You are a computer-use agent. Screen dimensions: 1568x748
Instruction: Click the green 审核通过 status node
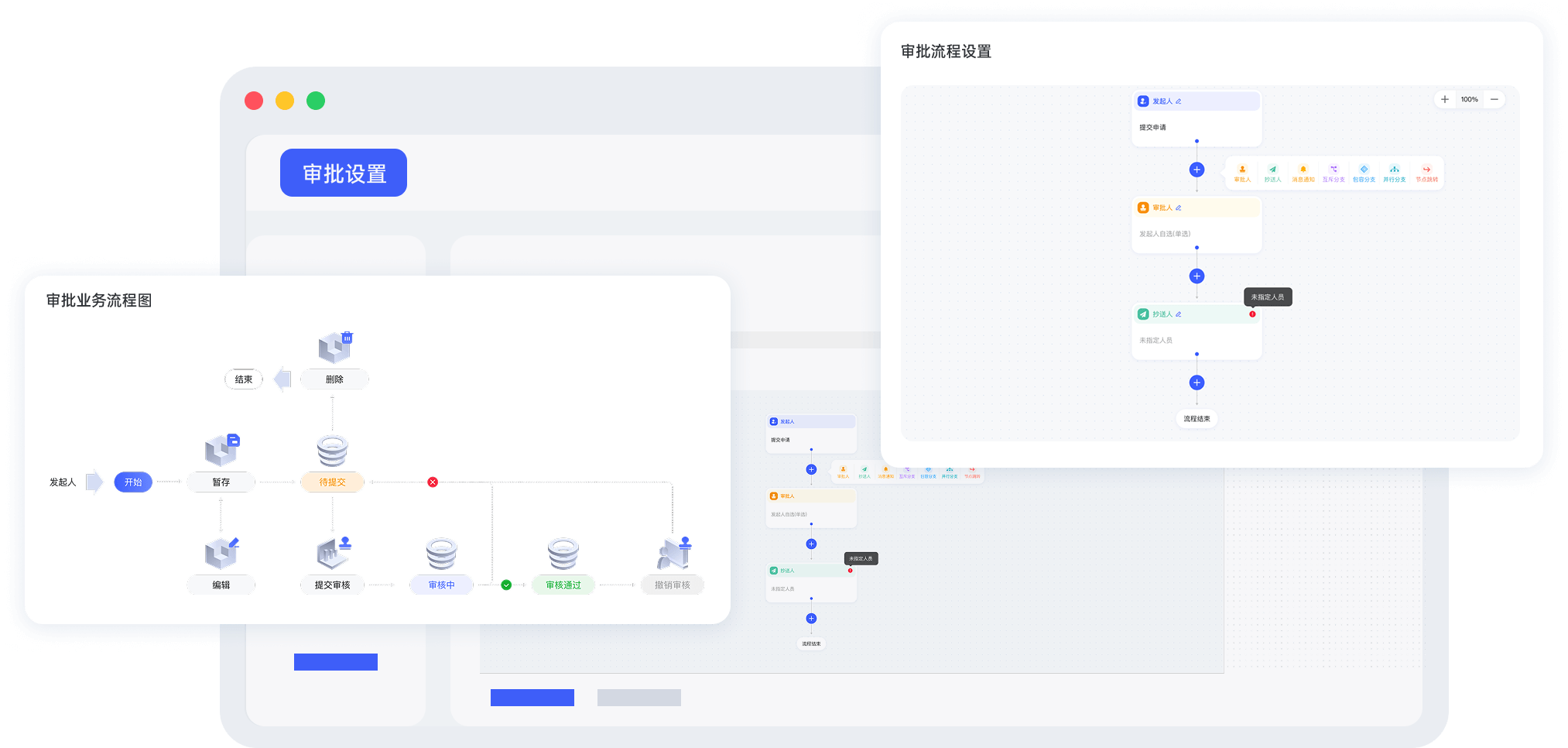click(x=563, y=585)
